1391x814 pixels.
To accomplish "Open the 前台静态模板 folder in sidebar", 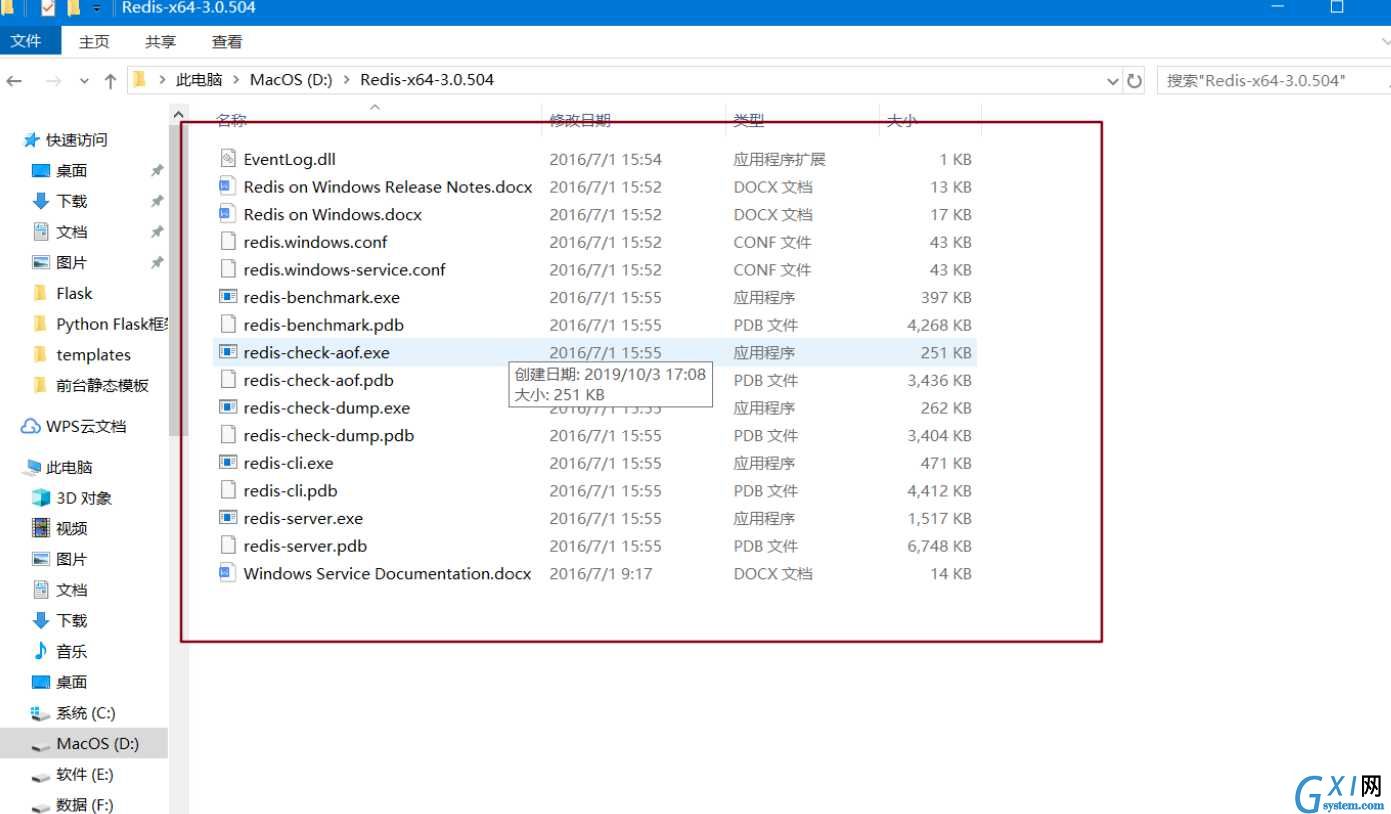I will click(102, 386).
